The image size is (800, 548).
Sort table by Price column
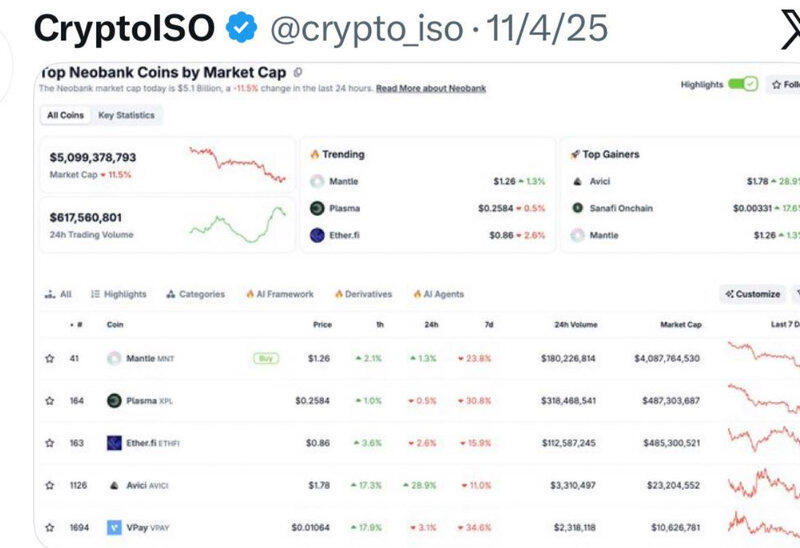pyautogui.click(x=322, y=324)
